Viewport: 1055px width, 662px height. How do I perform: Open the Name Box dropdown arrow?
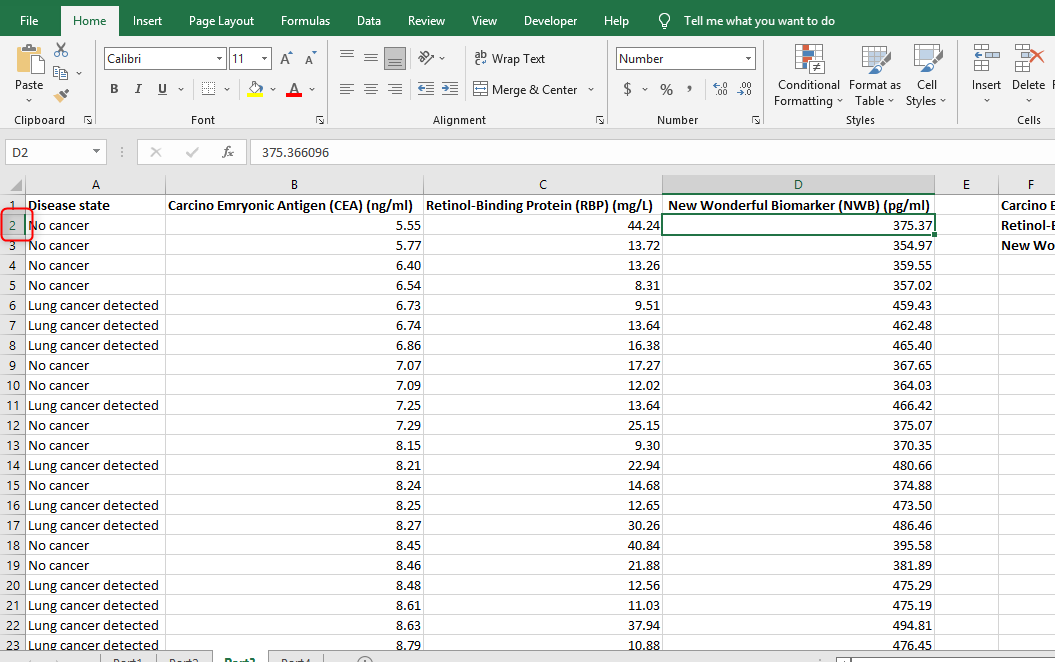pos(96,152)
